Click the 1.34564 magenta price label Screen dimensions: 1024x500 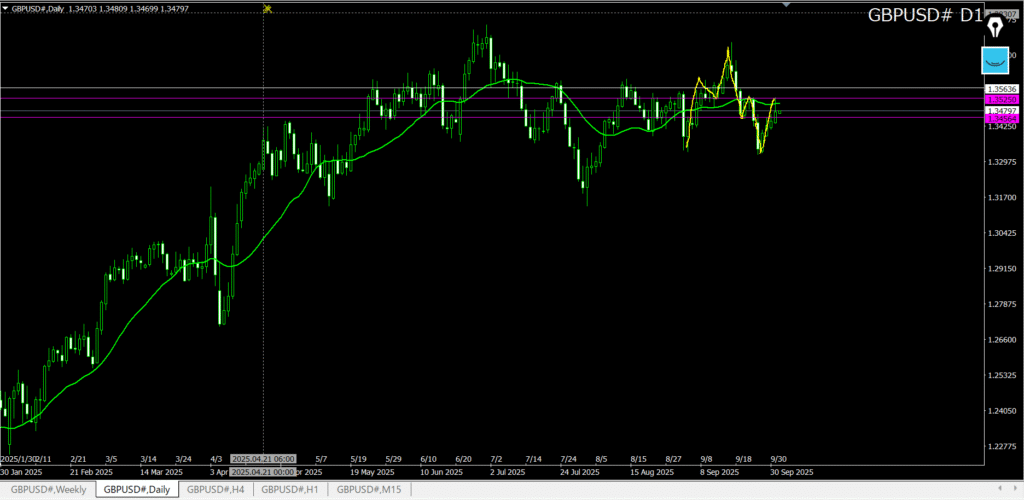point(1000,118)
